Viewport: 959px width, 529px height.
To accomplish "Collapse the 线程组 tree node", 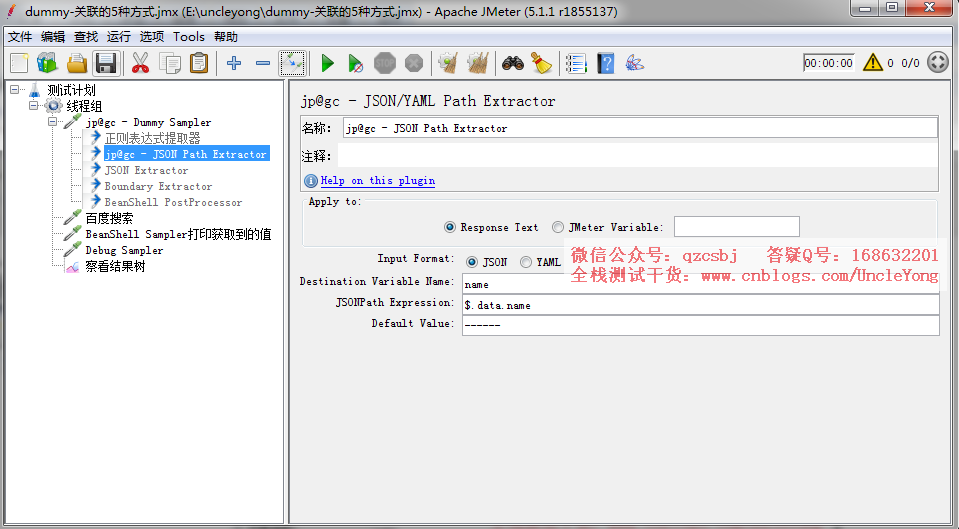I will pyautogui.click(x=34, y=106).
